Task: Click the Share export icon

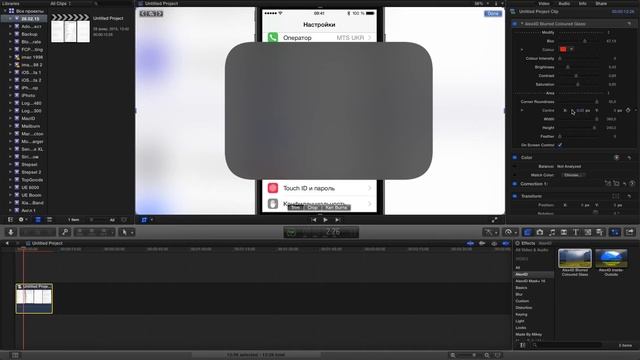Action: (630, 232)
